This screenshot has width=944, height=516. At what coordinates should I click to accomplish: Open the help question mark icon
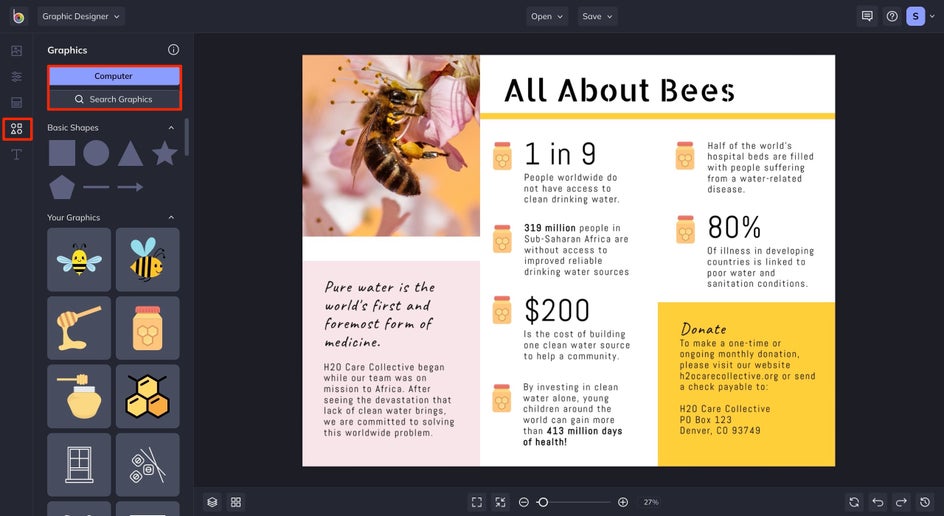(x=892, y=16)
